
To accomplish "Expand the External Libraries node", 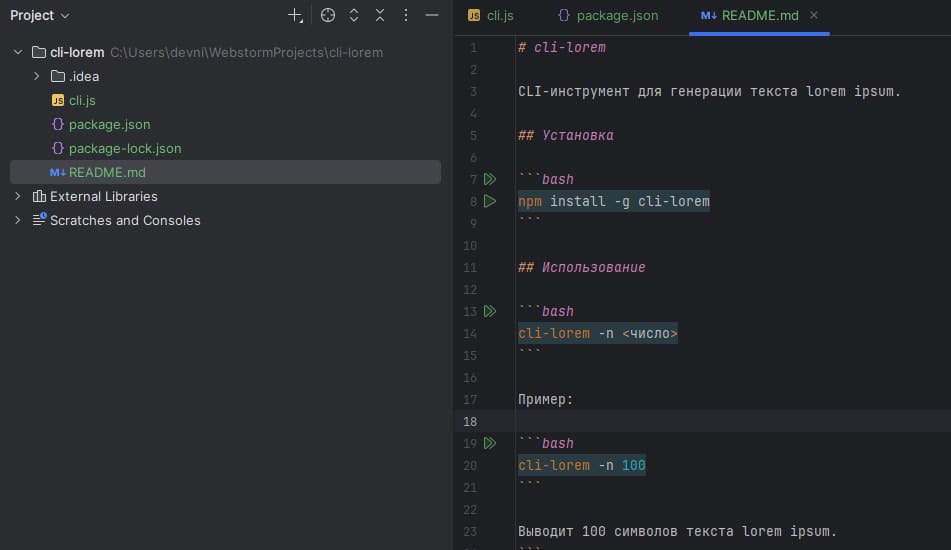I will pyautogui.click(x=19, y=196).
